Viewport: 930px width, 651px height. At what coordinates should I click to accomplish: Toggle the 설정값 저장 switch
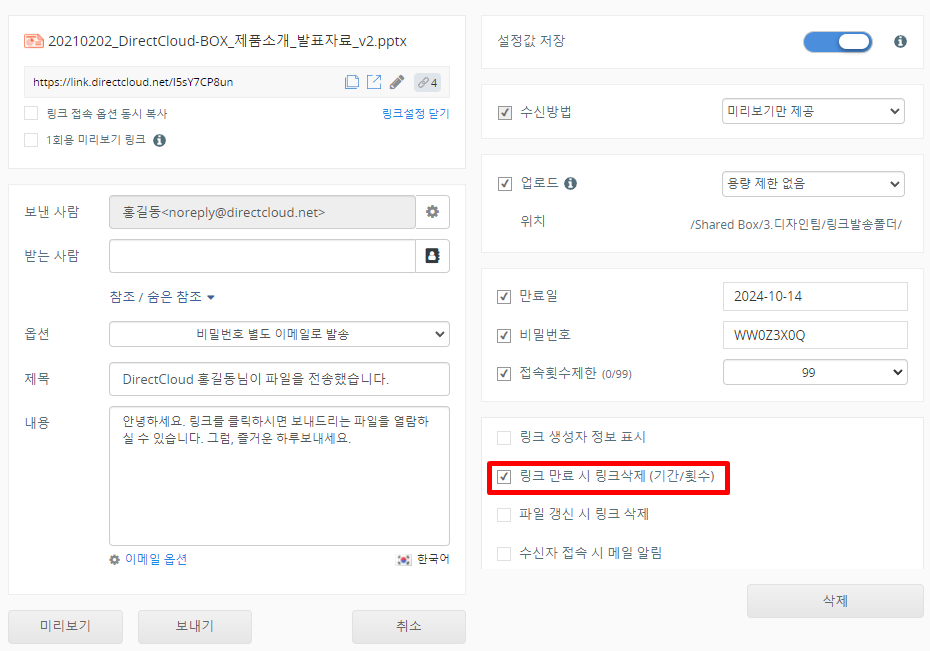[x=837, y=42]
